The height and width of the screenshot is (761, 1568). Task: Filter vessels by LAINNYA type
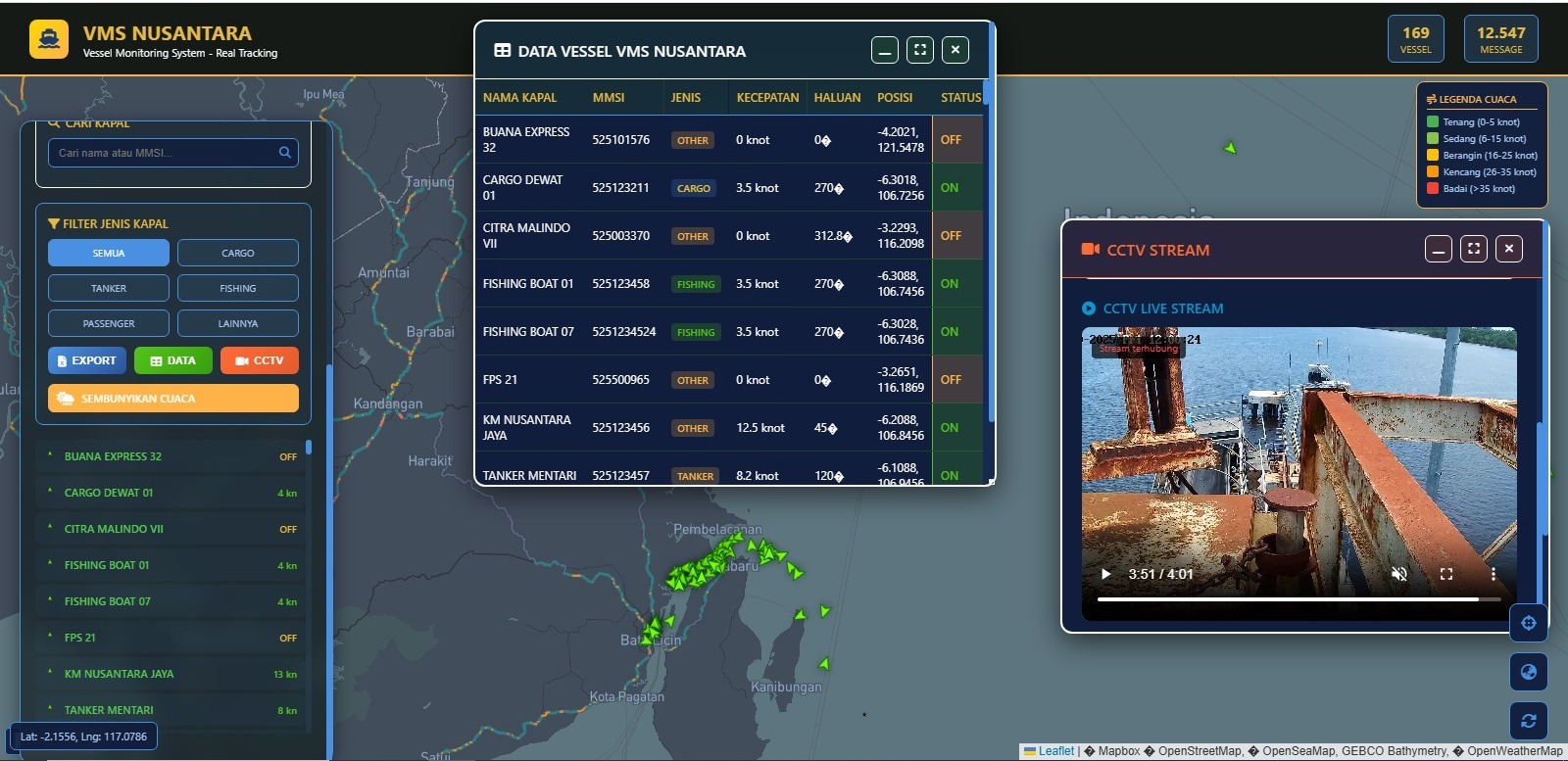click(x=238, y=323)
